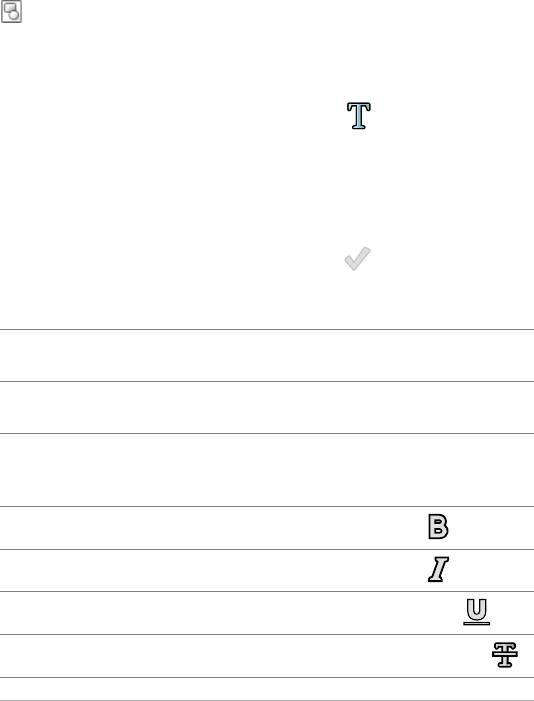Toggle Italic formatting with the I icon
The image size is (534, 701).
click(x=438, y=570)
